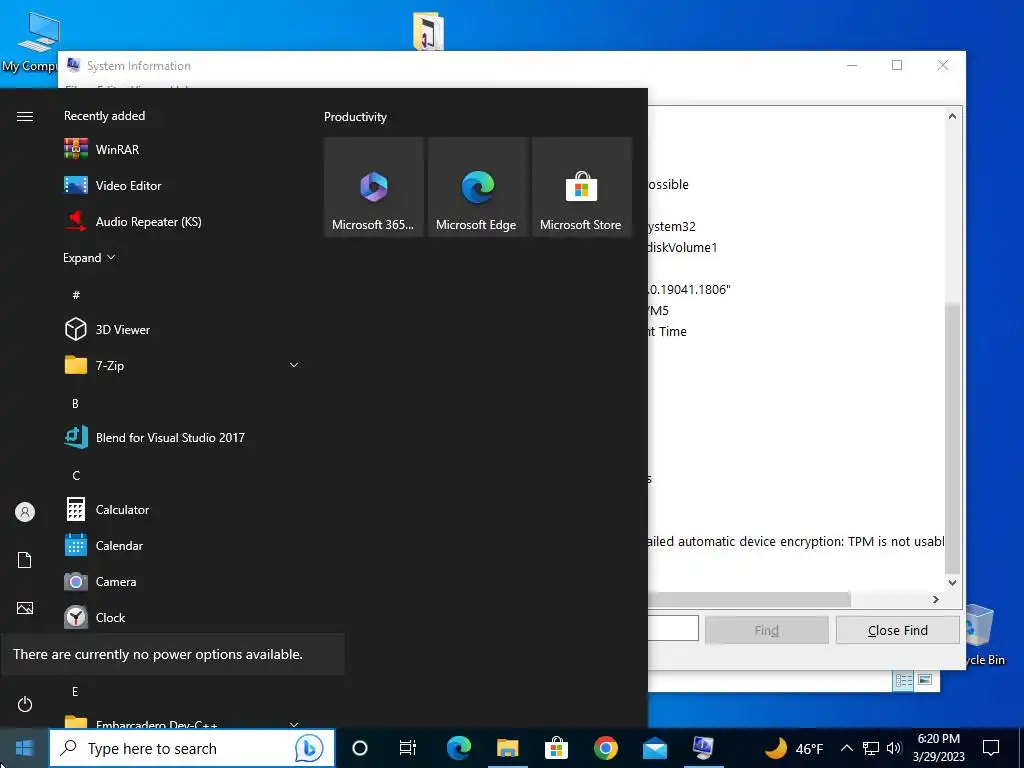The width and height of the screenshot is (1024, 768).
Task: Open the clock showing 6:20 PM
Action: pyautogui.click(x=938, y=748)
